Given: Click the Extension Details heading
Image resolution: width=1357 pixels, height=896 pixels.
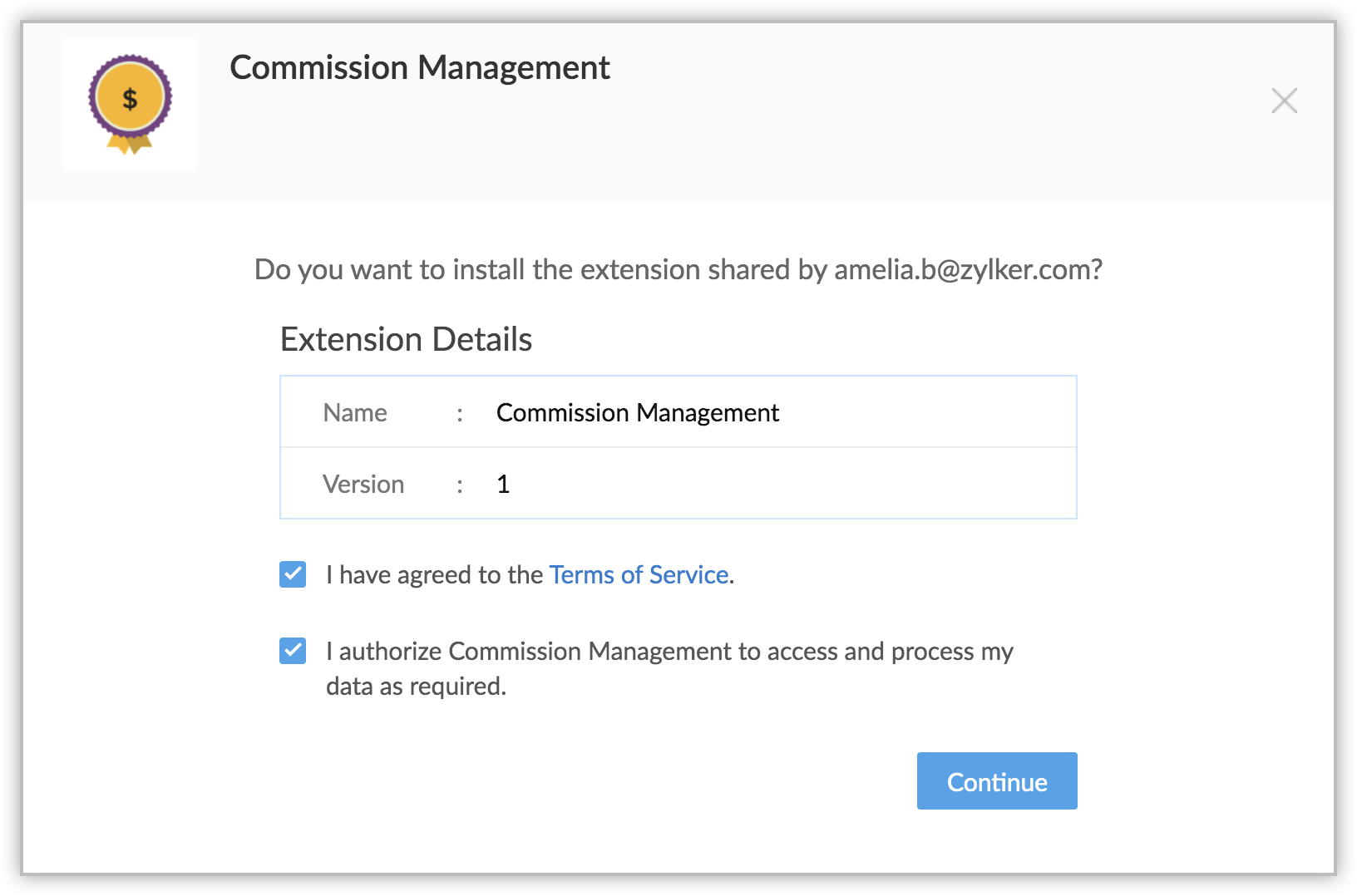Looking at the screenshot, I should pyautogui.click(x=406, y=339).
